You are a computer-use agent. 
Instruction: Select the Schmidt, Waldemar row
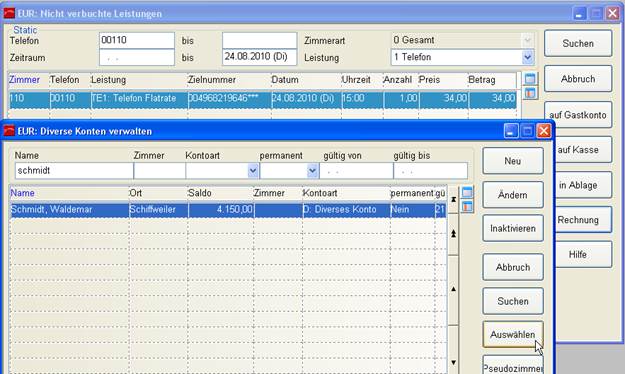[x=228, y=210]
